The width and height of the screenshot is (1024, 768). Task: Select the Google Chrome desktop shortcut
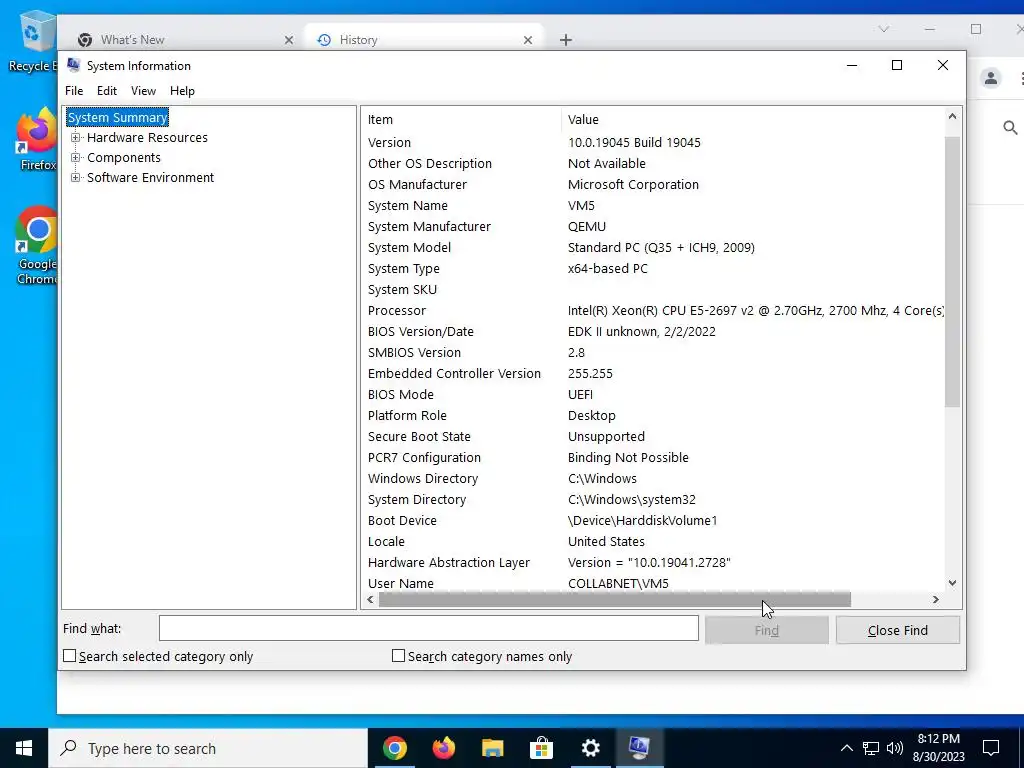37,246
